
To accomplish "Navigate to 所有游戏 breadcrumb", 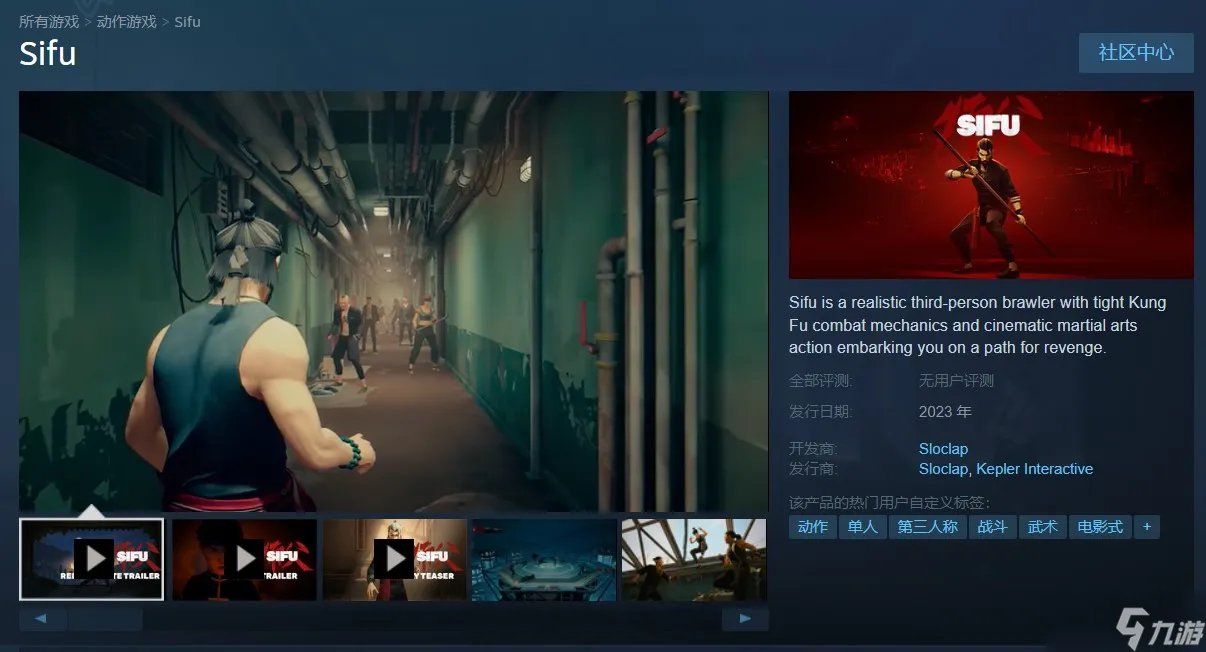I will pos(46,20).
